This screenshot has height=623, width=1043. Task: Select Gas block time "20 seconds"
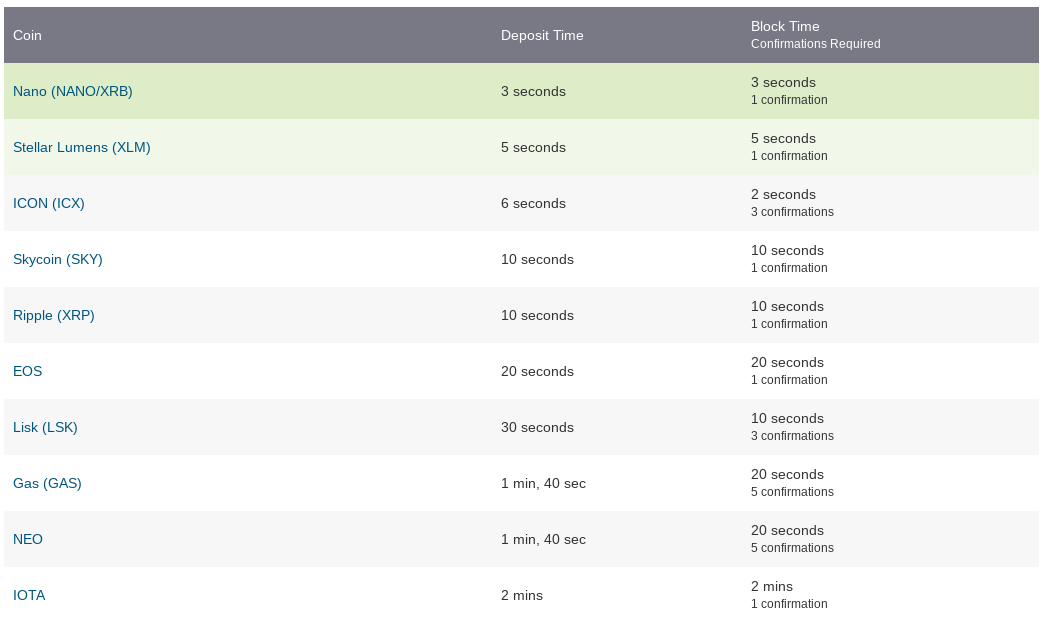click(788, 474)
